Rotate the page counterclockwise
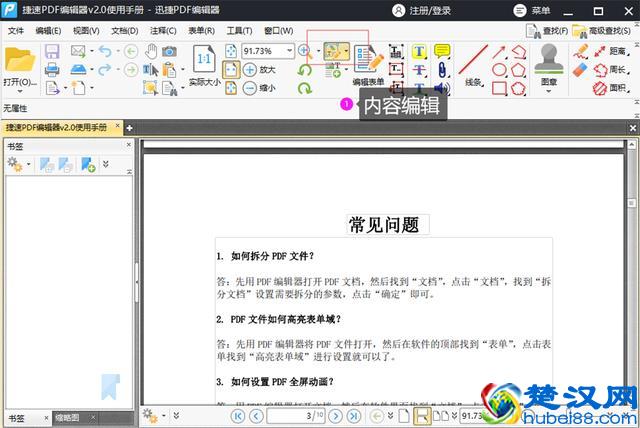640x428 pixels. pyautogui.click(x=304, y=70)
